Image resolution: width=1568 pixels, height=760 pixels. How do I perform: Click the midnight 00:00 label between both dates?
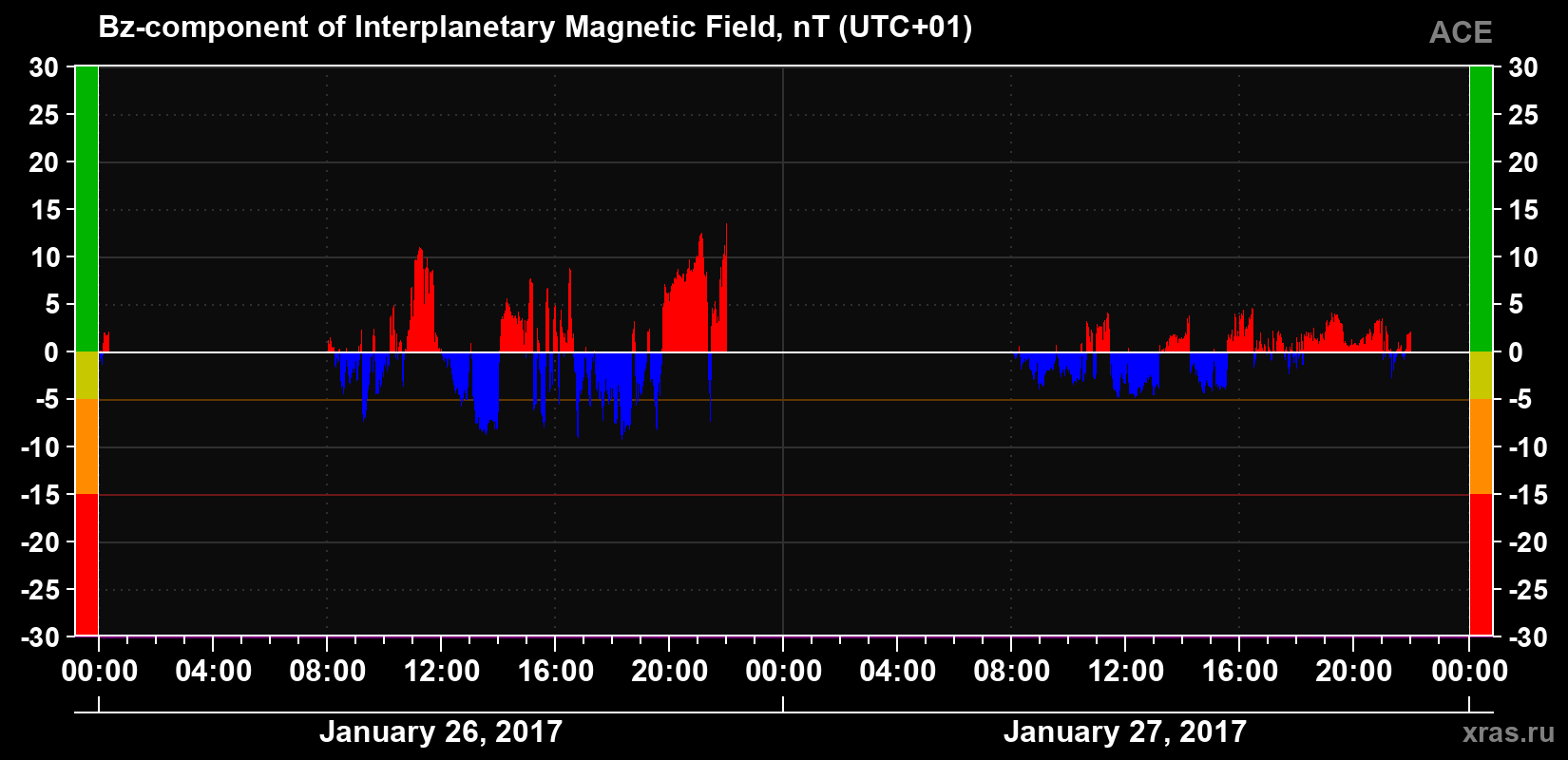coord(783,672)
